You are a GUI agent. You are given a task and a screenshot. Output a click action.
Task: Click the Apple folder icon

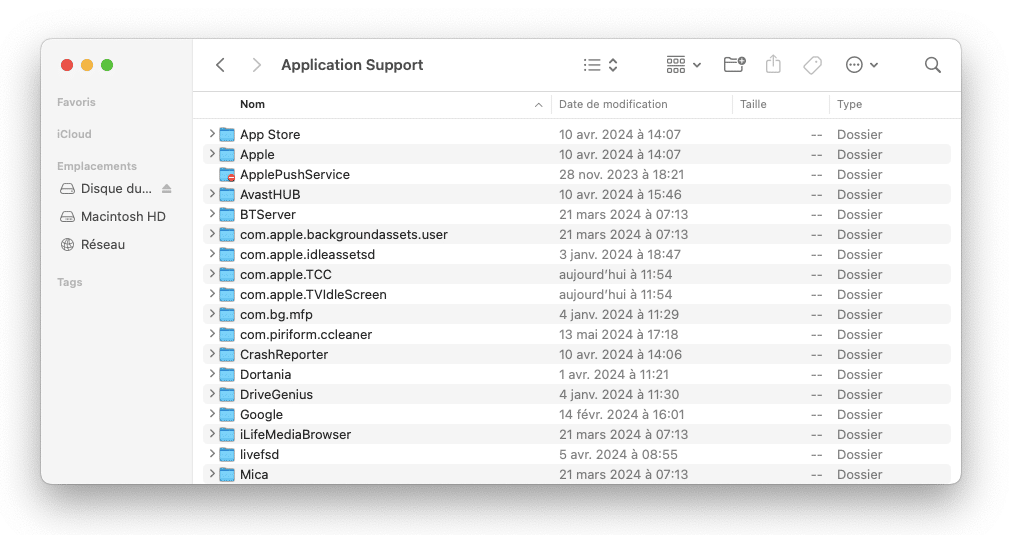click(x=227, y=154)
